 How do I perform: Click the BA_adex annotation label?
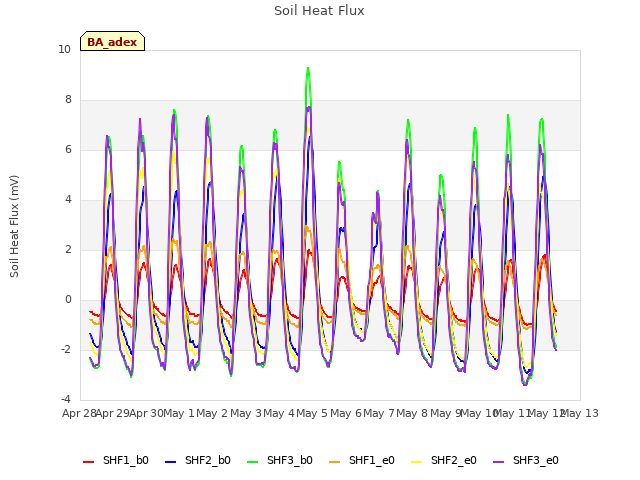112,42
